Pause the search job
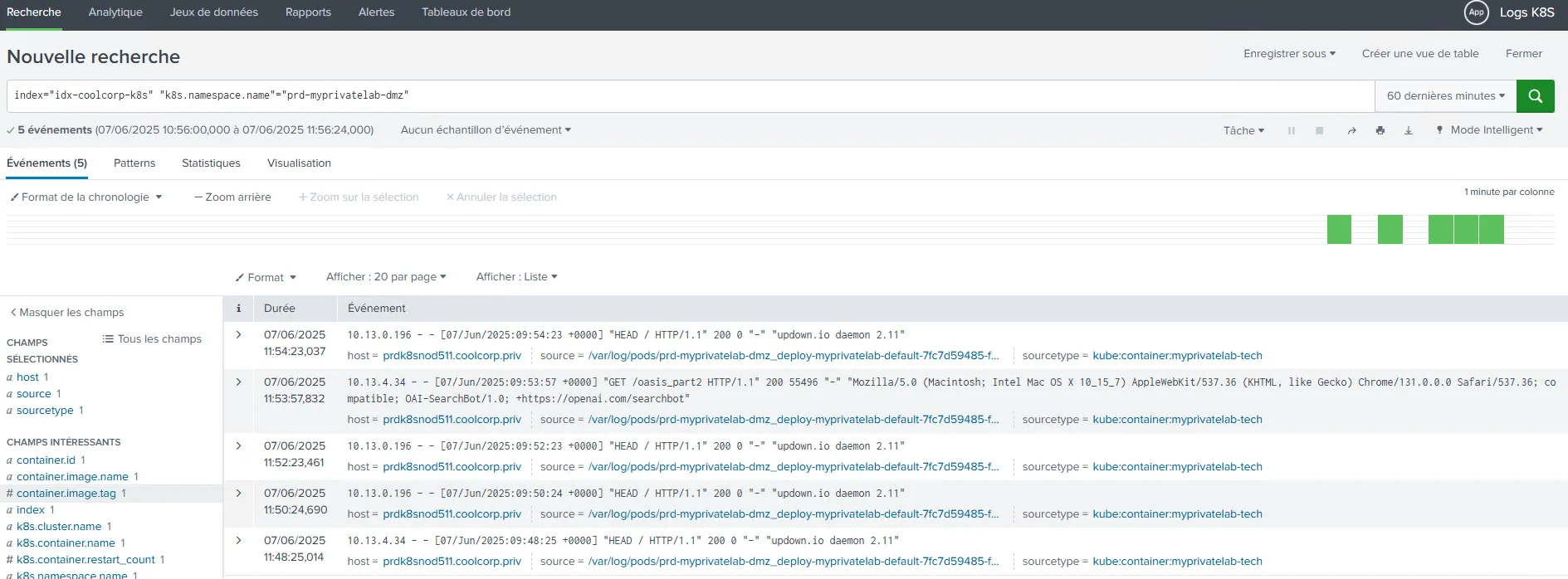1568x579 pixels. click(x=1291, y=131)
